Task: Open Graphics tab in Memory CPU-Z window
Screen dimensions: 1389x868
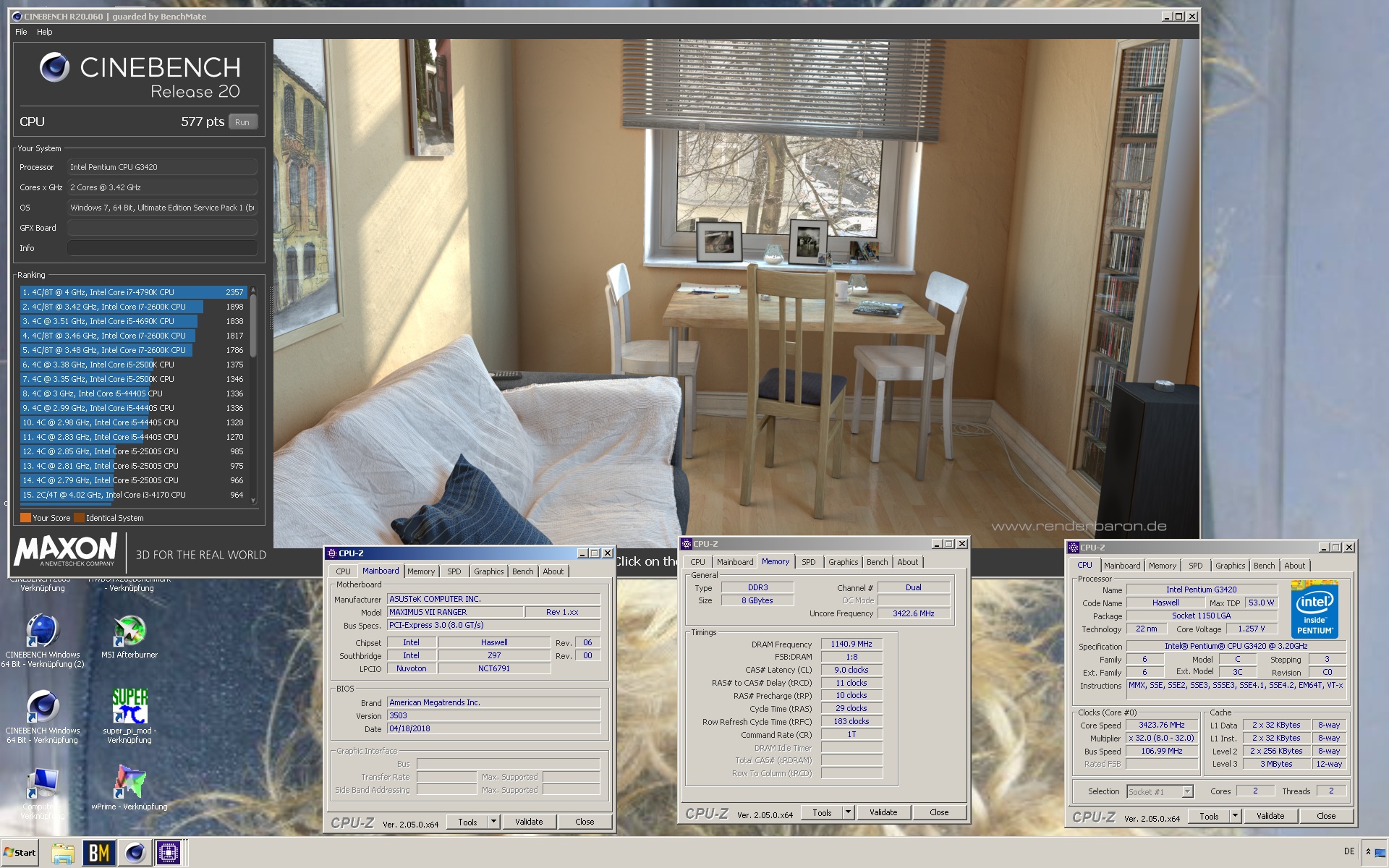Action: click(843, 562)
